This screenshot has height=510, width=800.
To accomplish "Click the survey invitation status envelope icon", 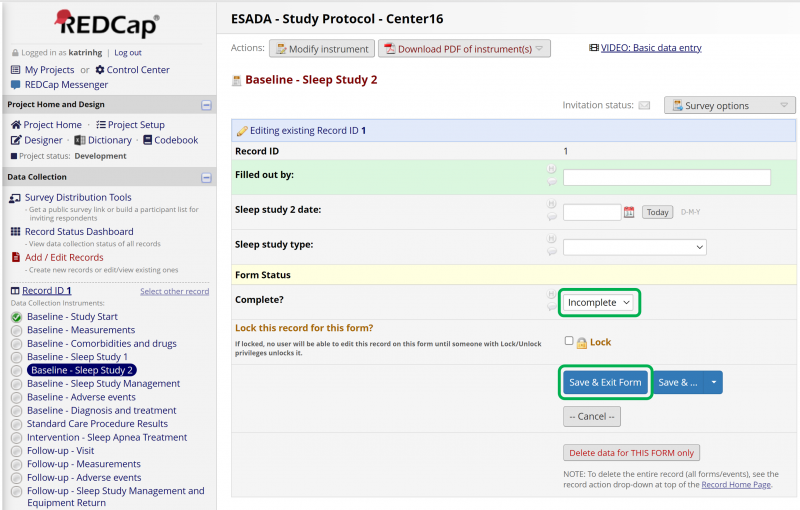I will pyautogui.click(x=645, y=105).
